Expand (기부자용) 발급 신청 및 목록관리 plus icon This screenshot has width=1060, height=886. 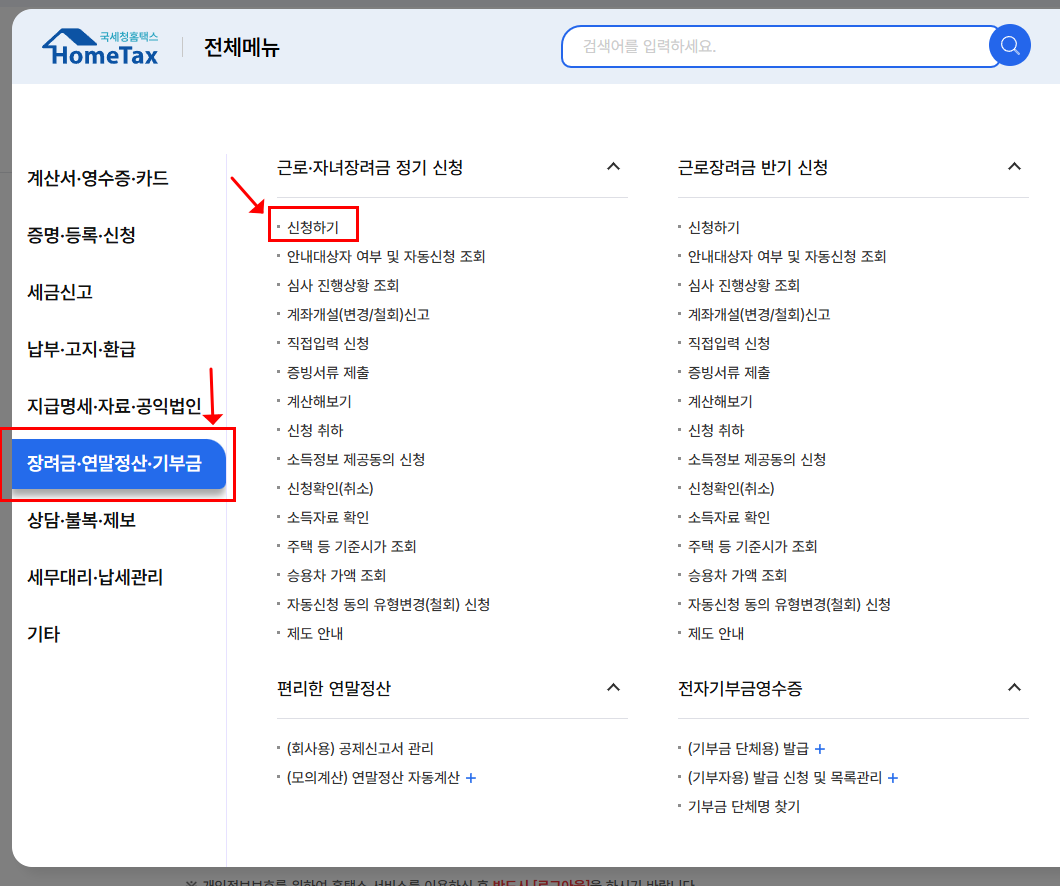click(895, 777)
